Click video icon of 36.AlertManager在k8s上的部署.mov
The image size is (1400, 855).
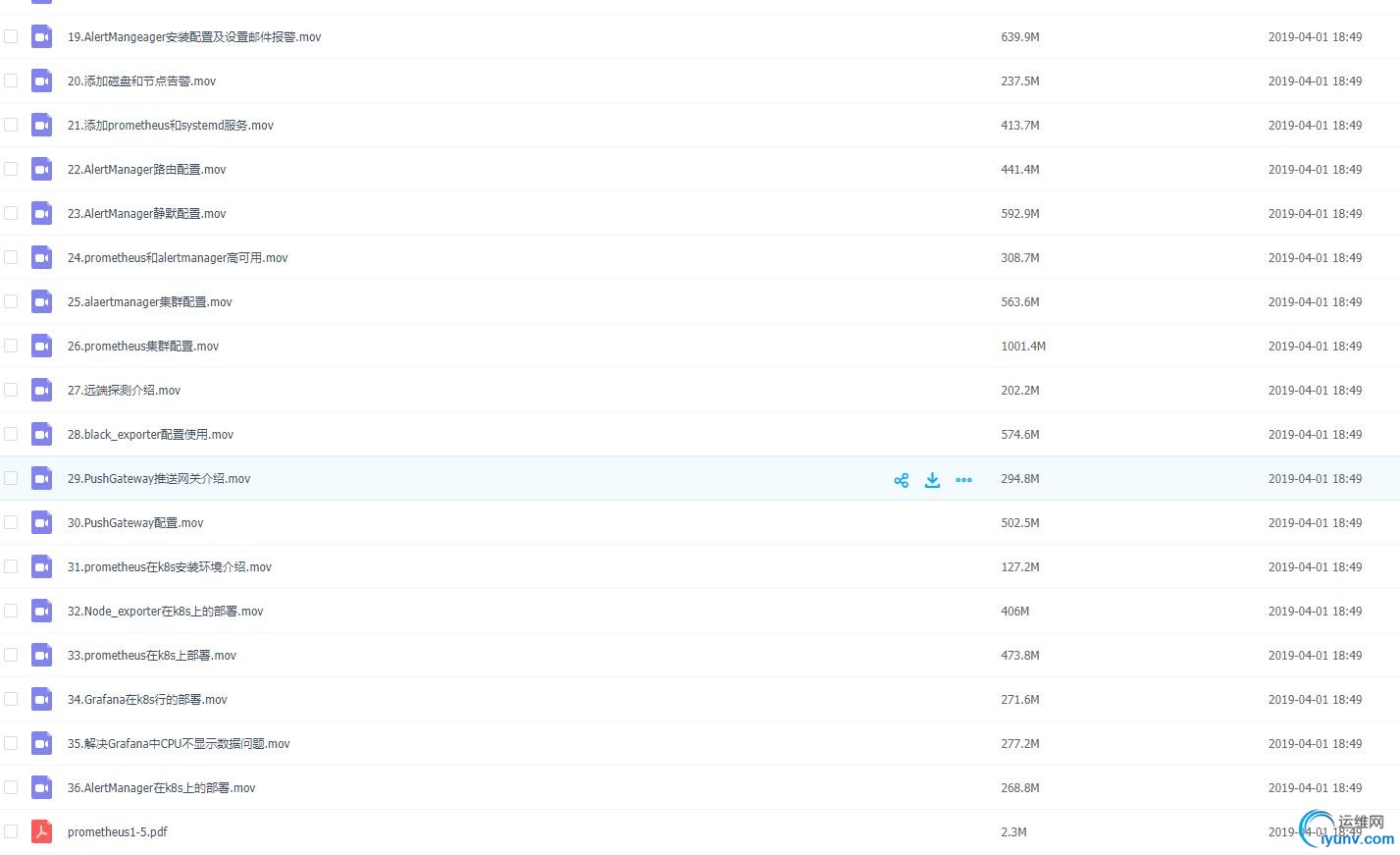41,788
